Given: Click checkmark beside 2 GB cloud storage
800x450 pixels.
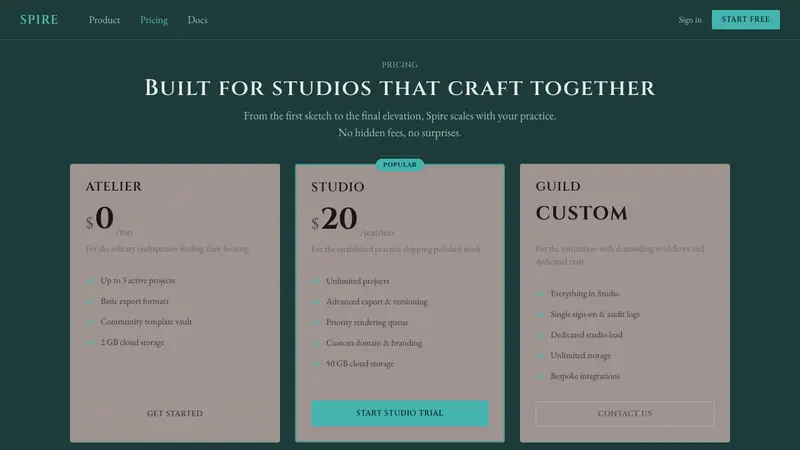Looking at the screenshot, I should coord(90,343).
